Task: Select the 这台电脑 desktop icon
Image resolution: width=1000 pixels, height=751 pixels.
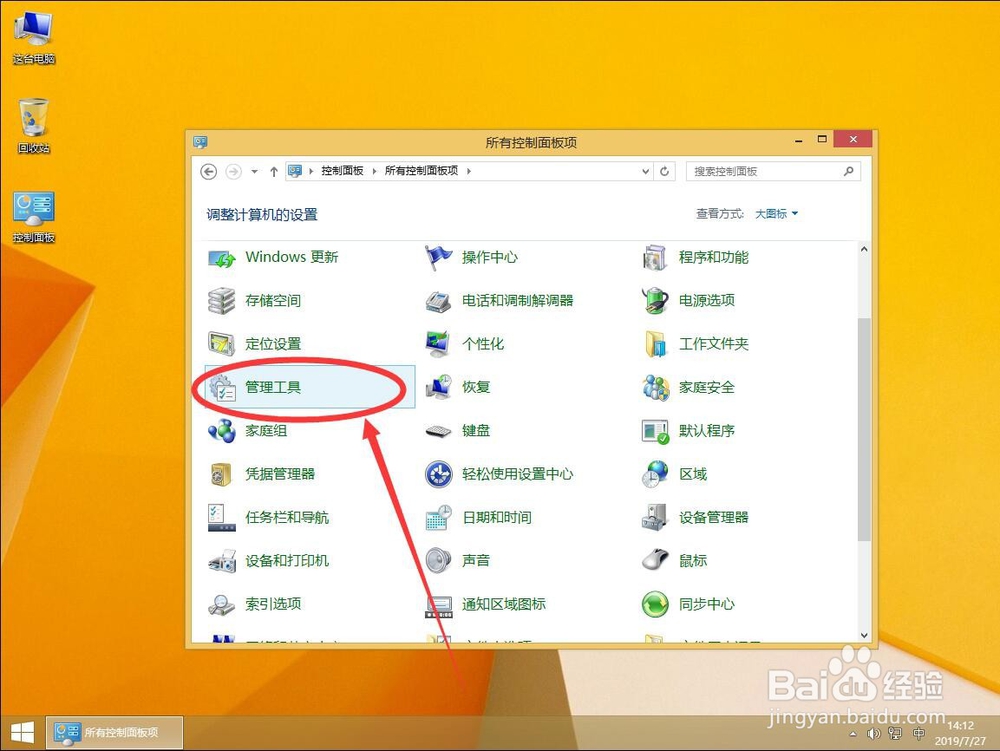Action: [34, 38]
